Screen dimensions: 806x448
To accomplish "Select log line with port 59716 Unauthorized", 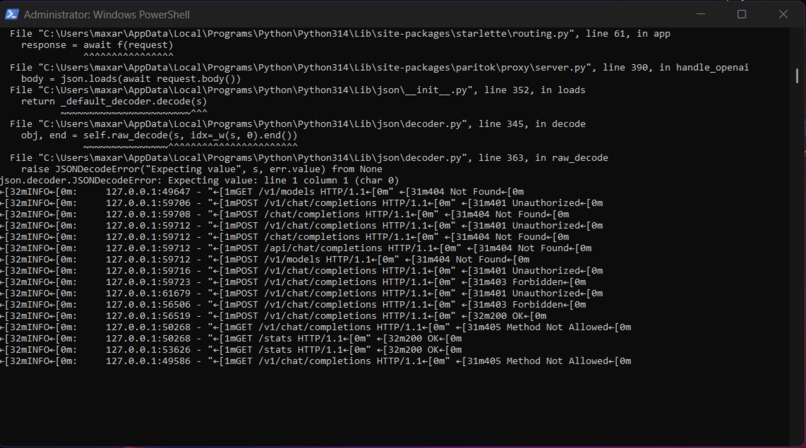I will 302,271.
